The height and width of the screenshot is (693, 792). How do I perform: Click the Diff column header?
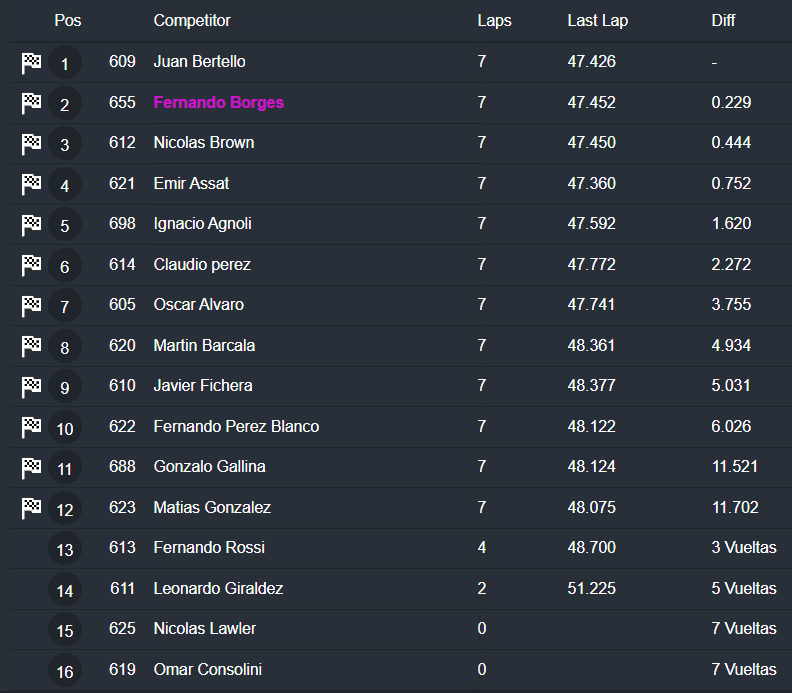(723, 20)
